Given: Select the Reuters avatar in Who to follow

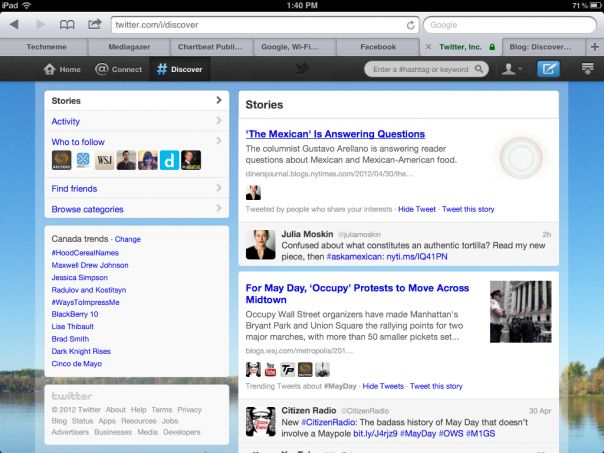Looking at the screenshot, I should point(61,160).
